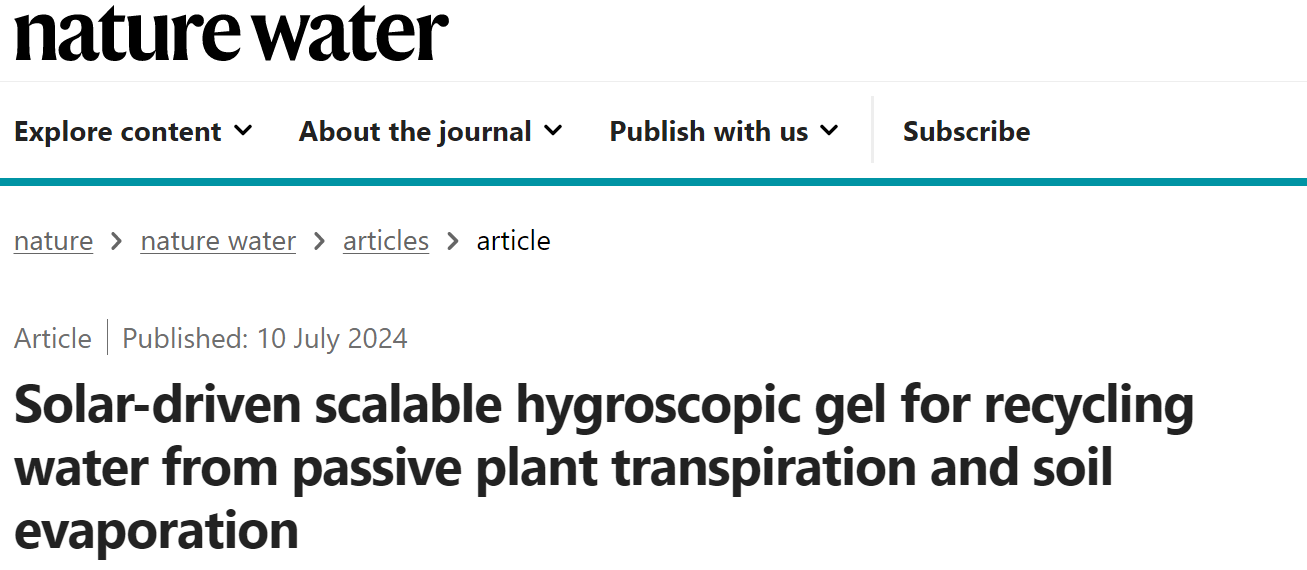Go to the nature water breadcrumb link
The width and height of the screenshot is (1307, 570).
coord(218,241)
